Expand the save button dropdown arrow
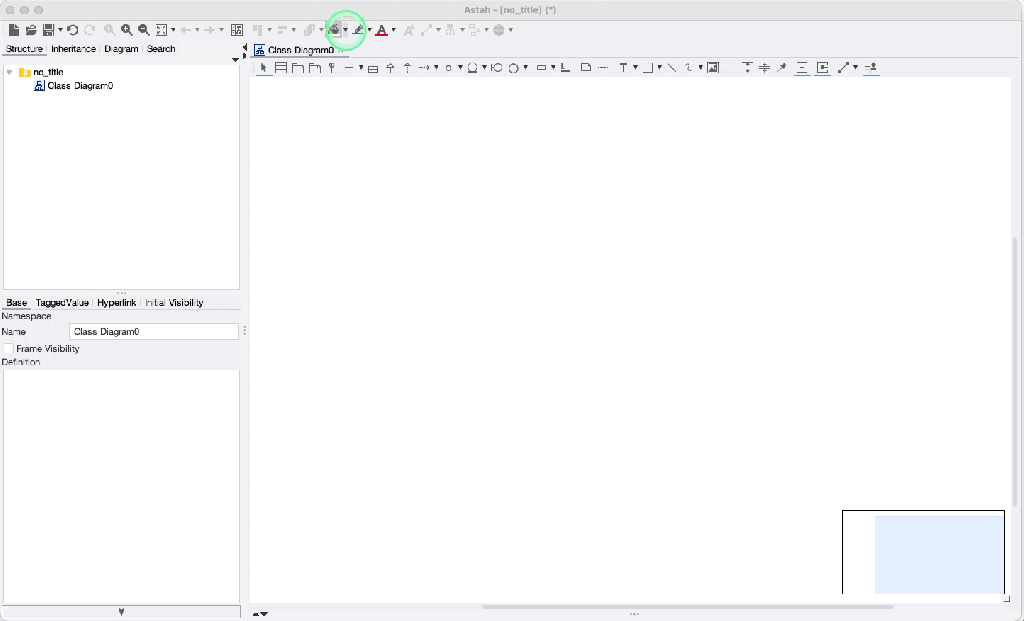This screenshot has width=1024, height=621. [60, 30]
